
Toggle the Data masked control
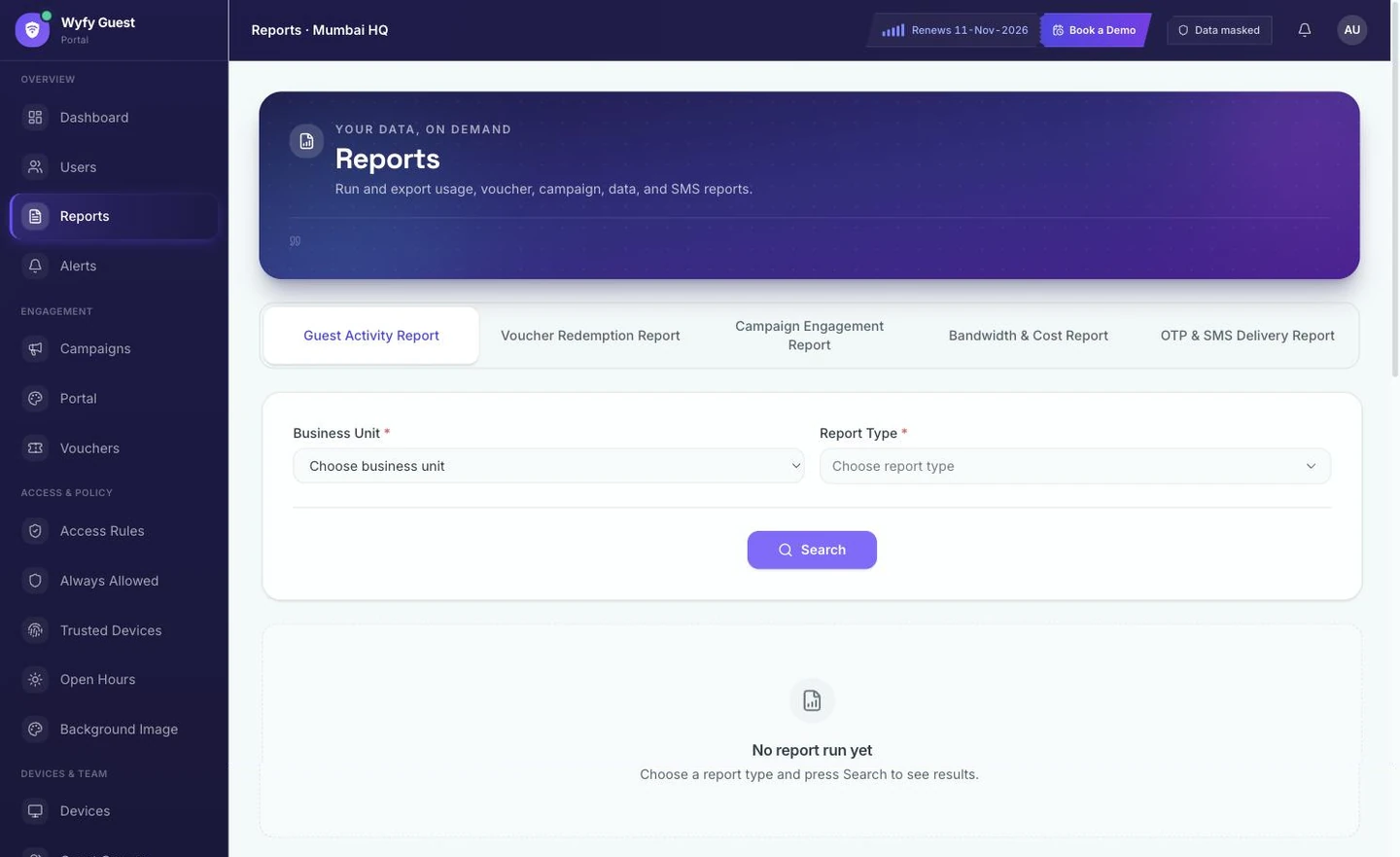pos(1219,30)
